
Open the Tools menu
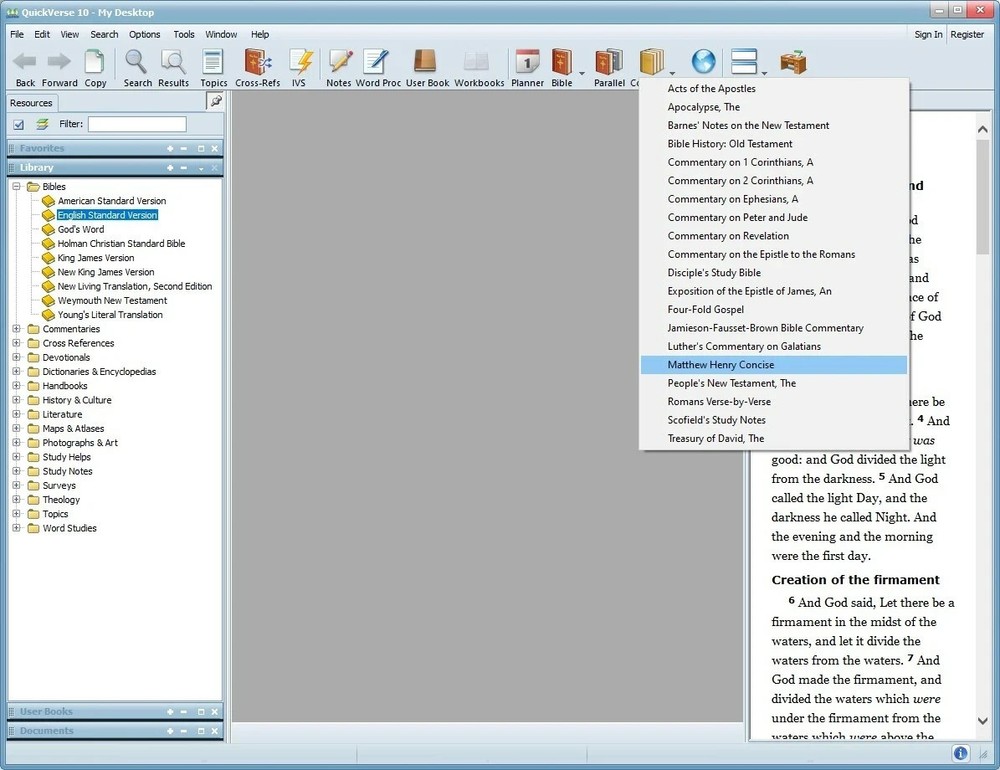click(183, 33)
